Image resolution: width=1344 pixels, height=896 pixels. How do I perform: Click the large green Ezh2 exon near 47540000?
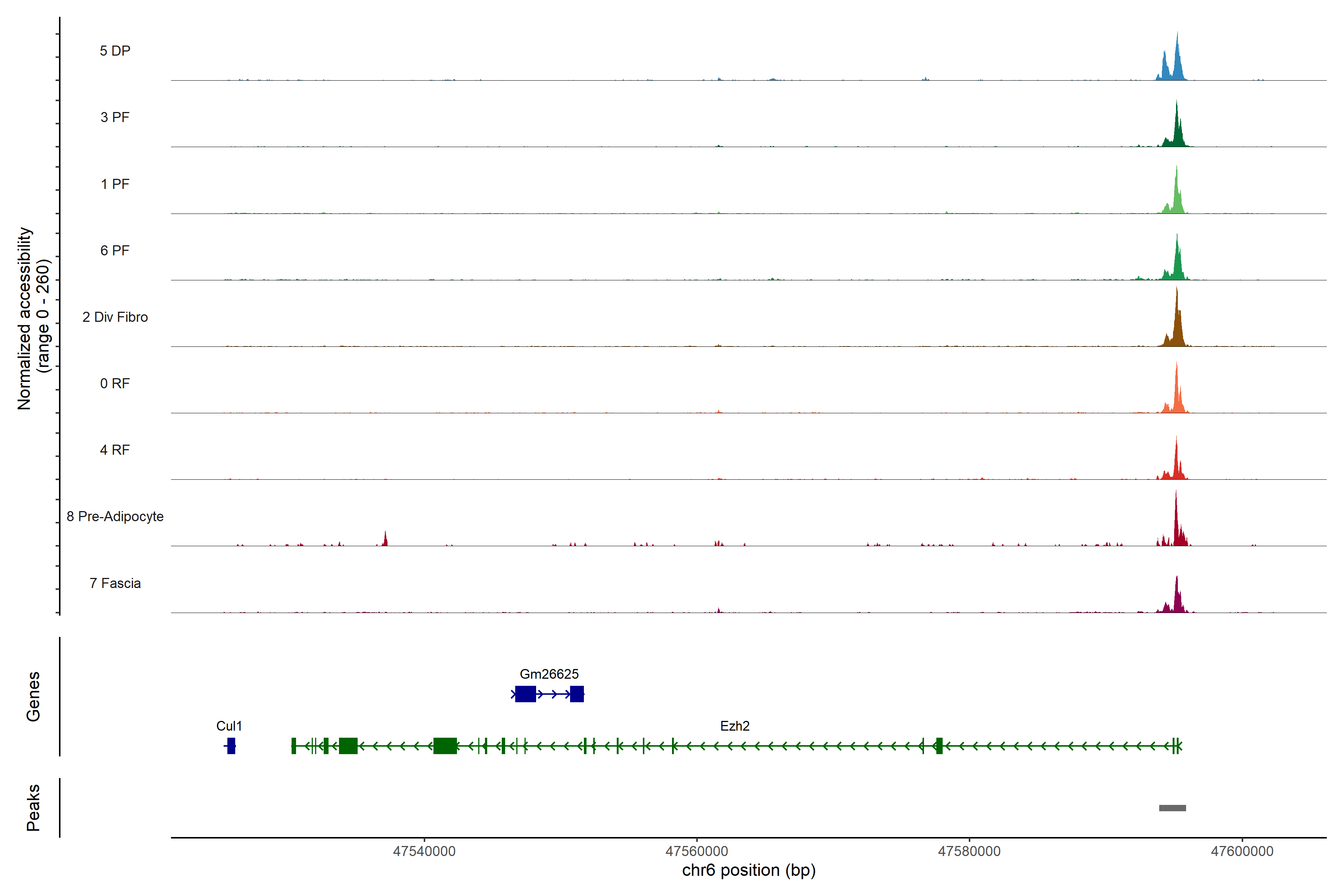point(445,746)
